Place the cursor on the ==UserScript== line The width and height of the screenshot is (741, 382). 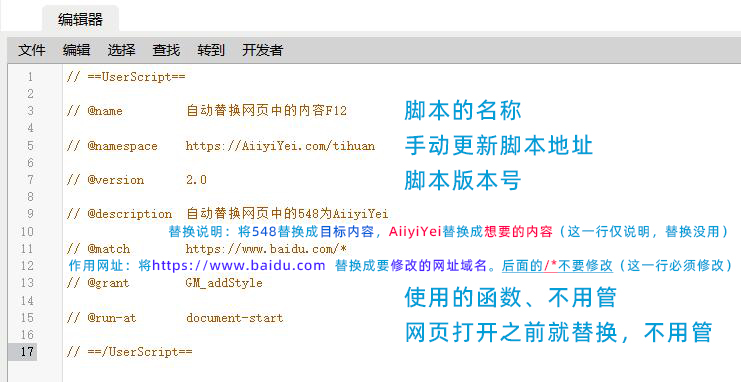[x=126, y=77]
